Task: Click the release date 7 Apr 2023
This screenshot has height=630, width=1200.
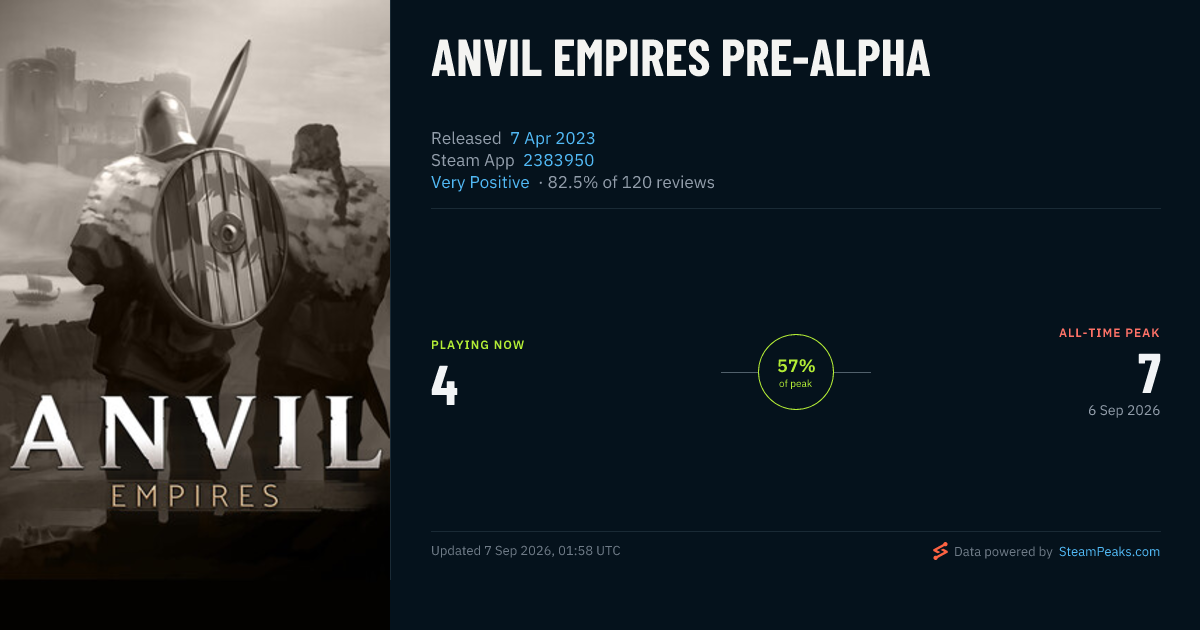Action: pos(552,138)
